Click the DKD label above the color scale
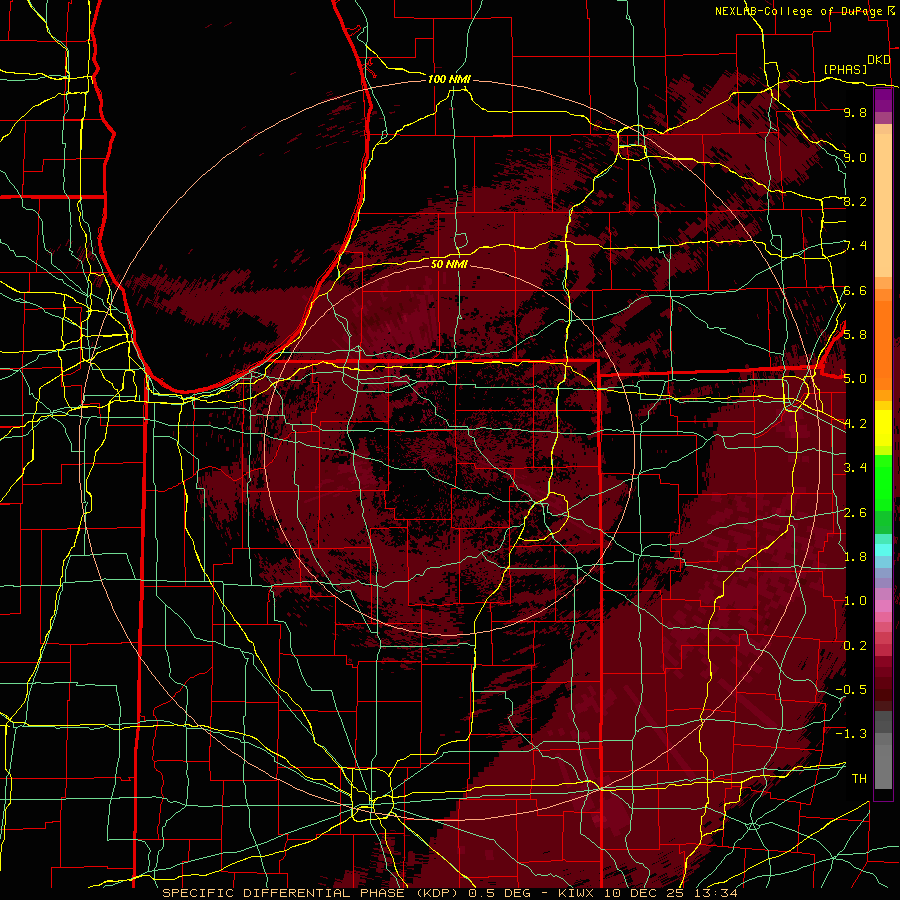 tap(879, 60)
